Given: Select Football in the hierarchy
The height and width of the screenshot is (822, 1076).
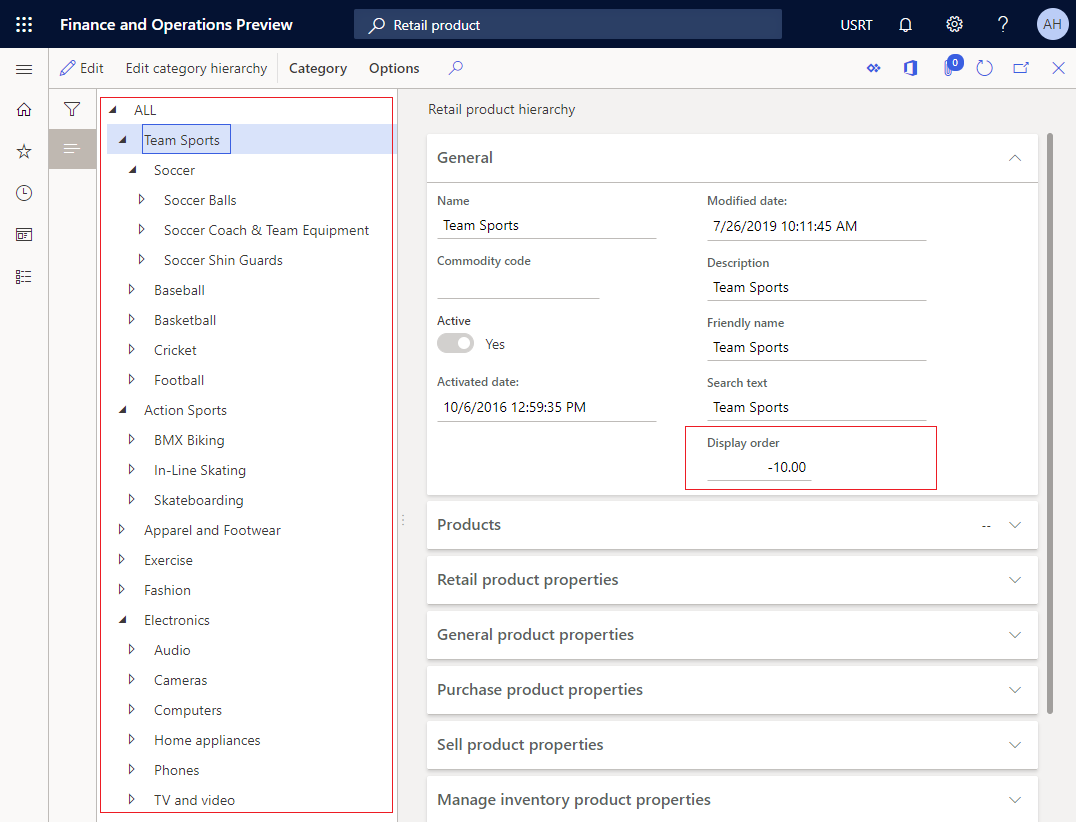Looking at the screenshot, I should click(x=179, y=380).
